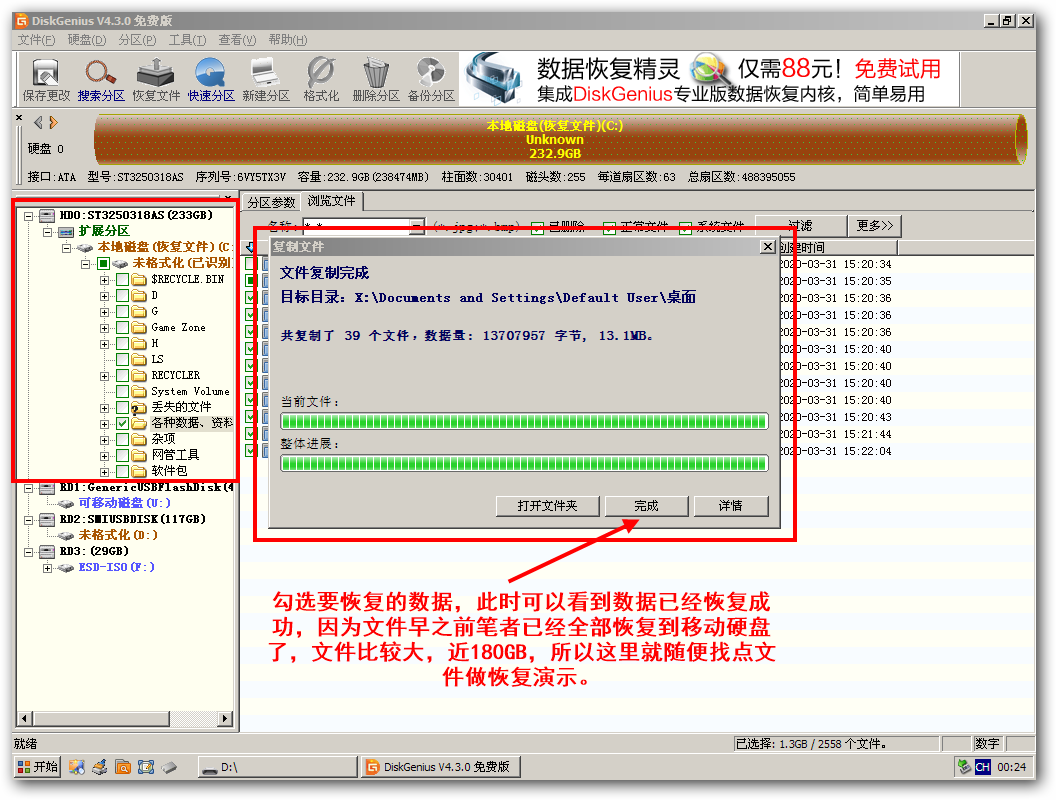The image size is (1056, 800).
Task: Collapse the RD1 GenericUSBFlashDisk node
Action: [28, 488]
